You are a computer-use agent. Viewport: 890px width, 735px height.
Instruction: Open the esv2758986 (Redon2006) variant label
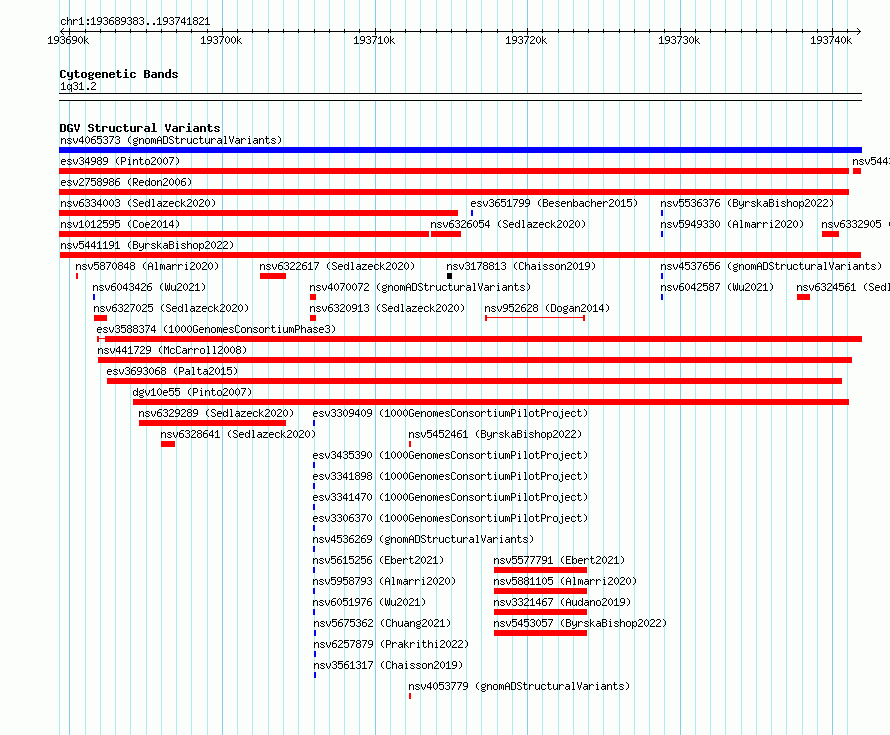coord(126,182)
